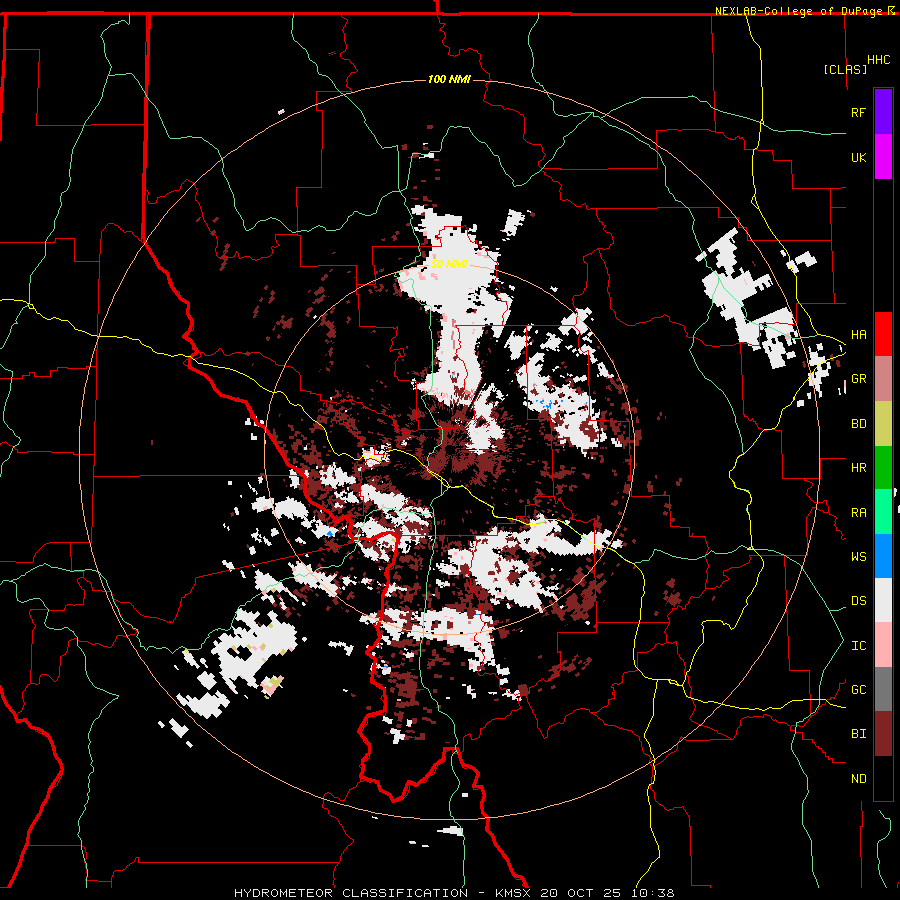Click the HR green legend swatch

click(883, 468)
